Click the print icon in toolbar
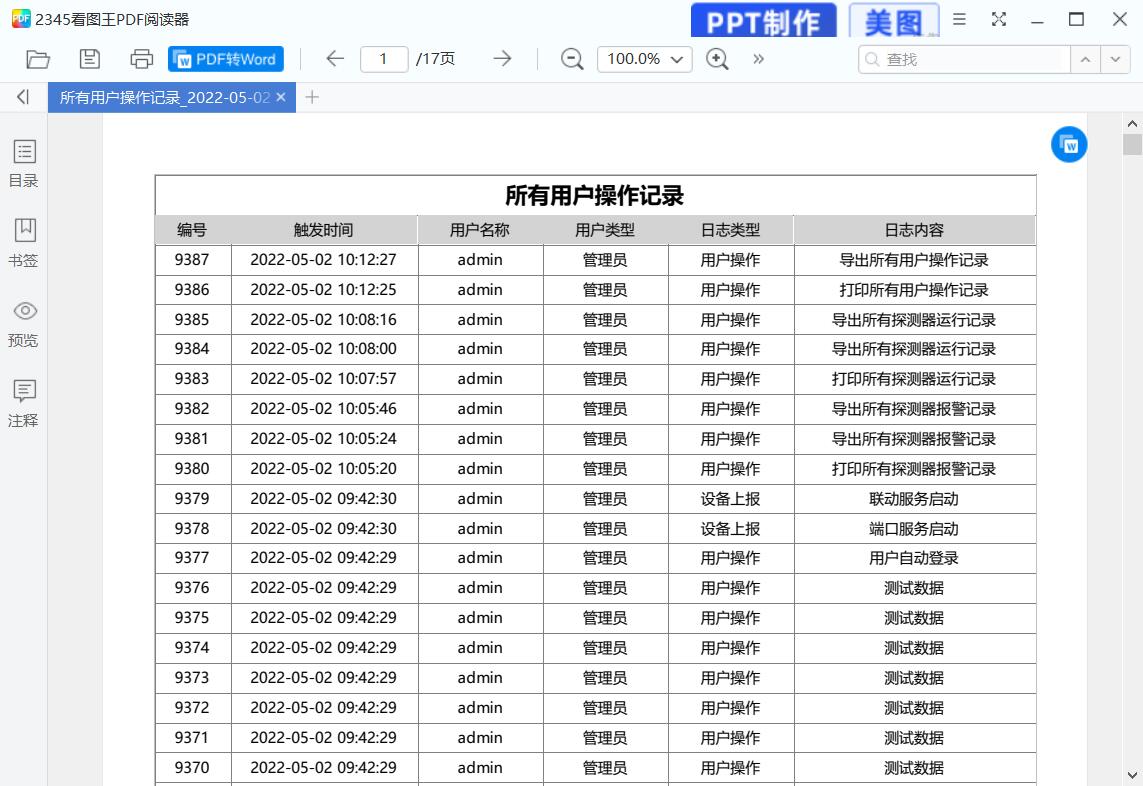 (142, 59)
